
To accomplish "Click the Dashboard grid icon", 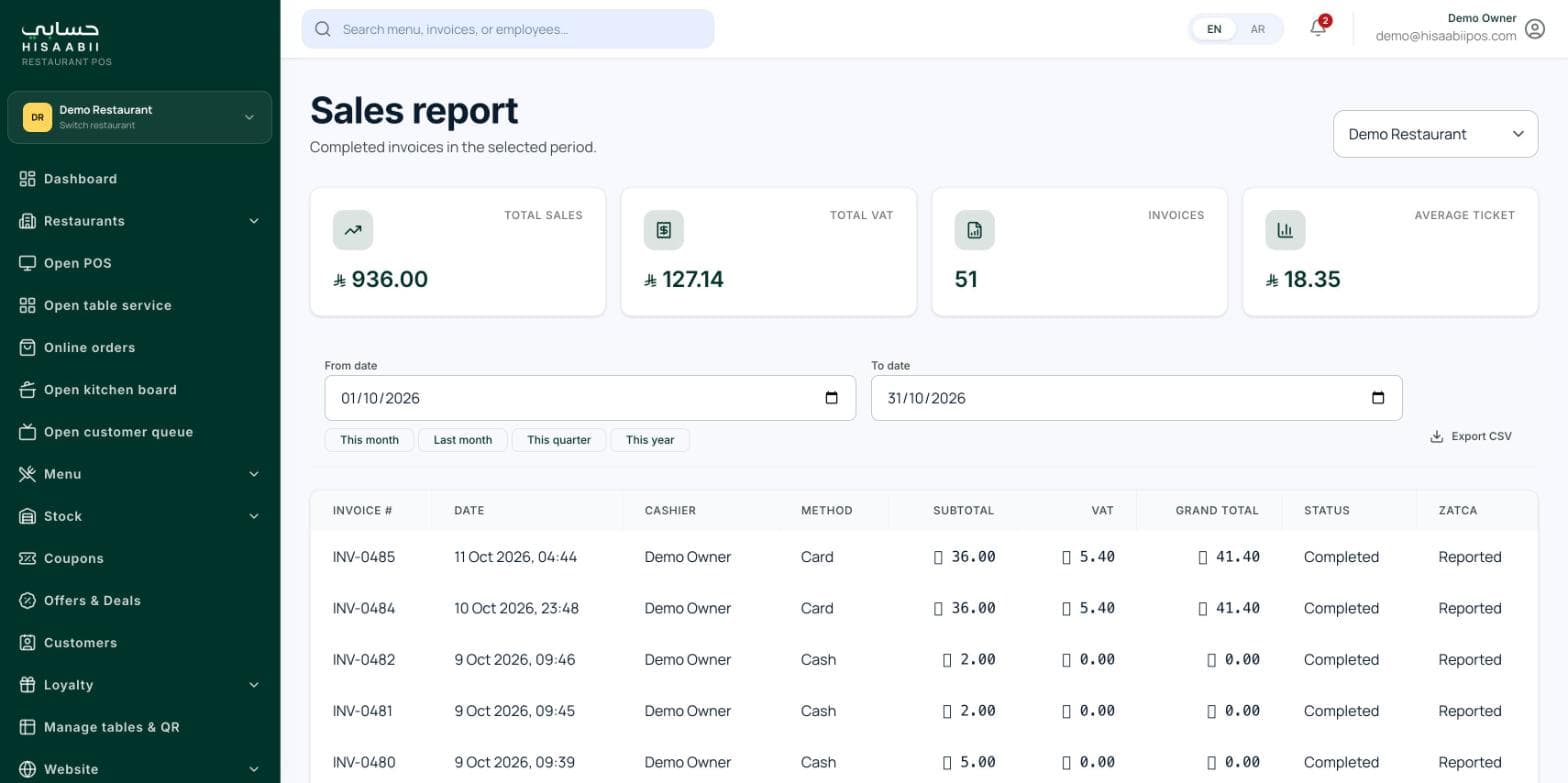I will [27, 179].
